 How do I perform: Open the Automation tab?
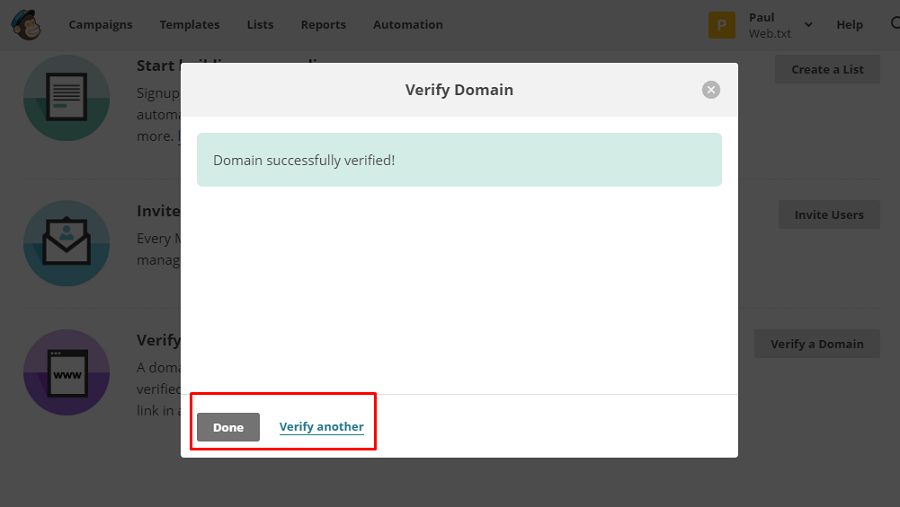[x=408, y=25]
